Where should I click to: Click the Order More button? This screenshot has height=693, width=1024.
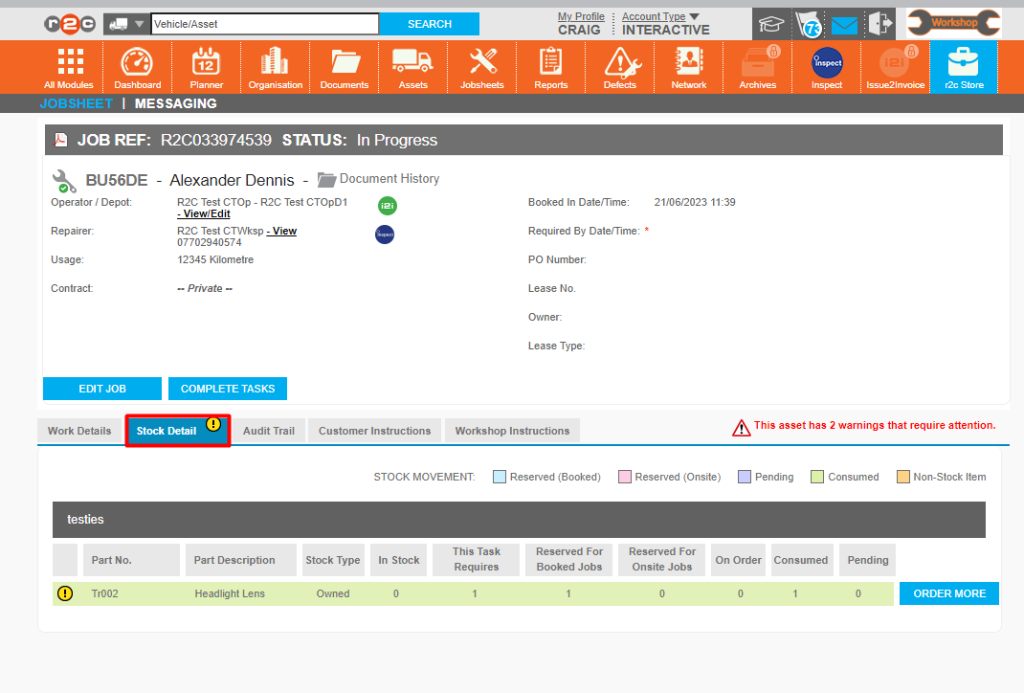pos(949,594)
